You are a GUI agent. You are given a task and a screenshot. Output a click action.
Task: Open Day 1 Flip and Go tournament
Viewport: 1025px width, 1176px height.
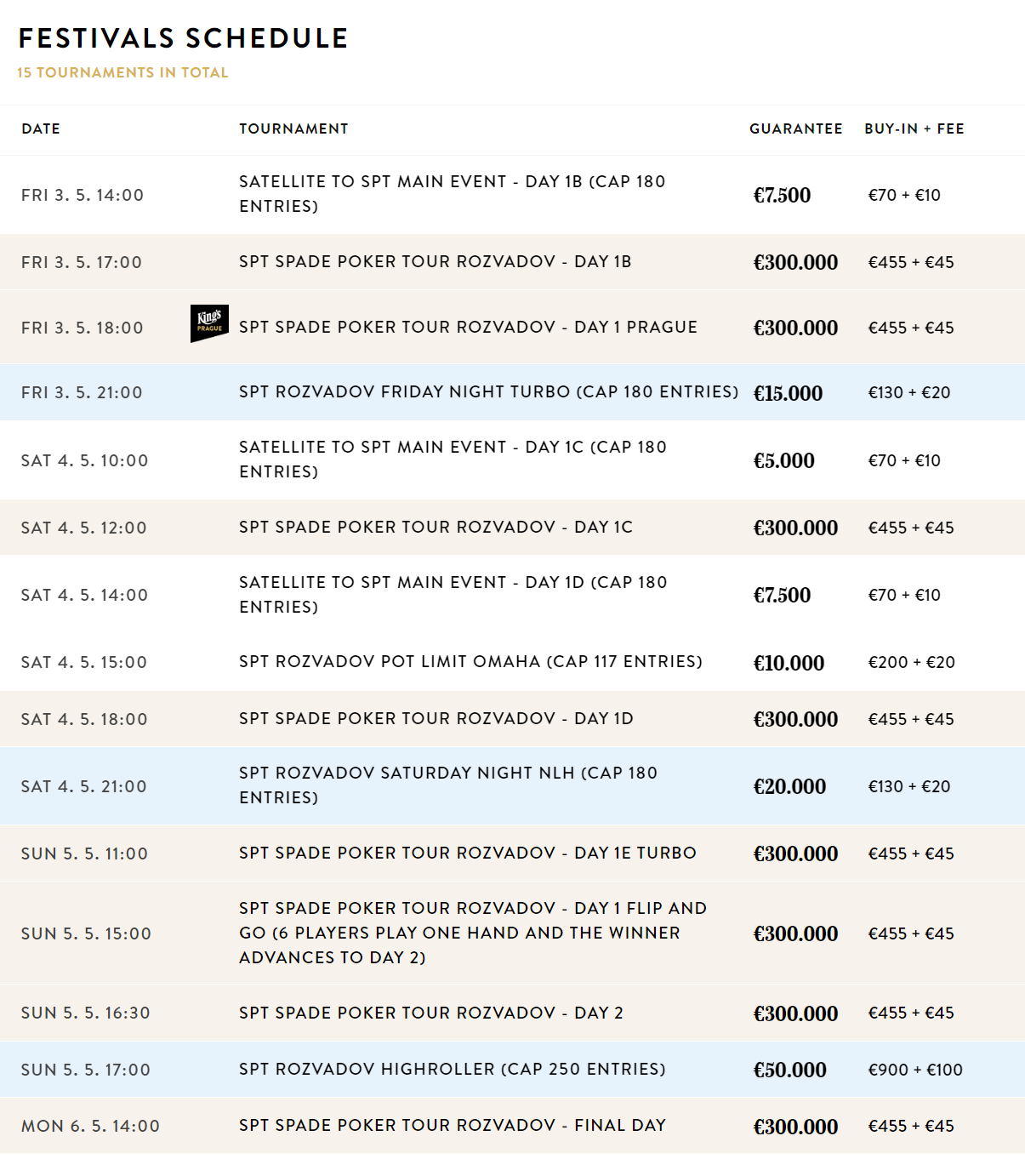tap(472, 933)
